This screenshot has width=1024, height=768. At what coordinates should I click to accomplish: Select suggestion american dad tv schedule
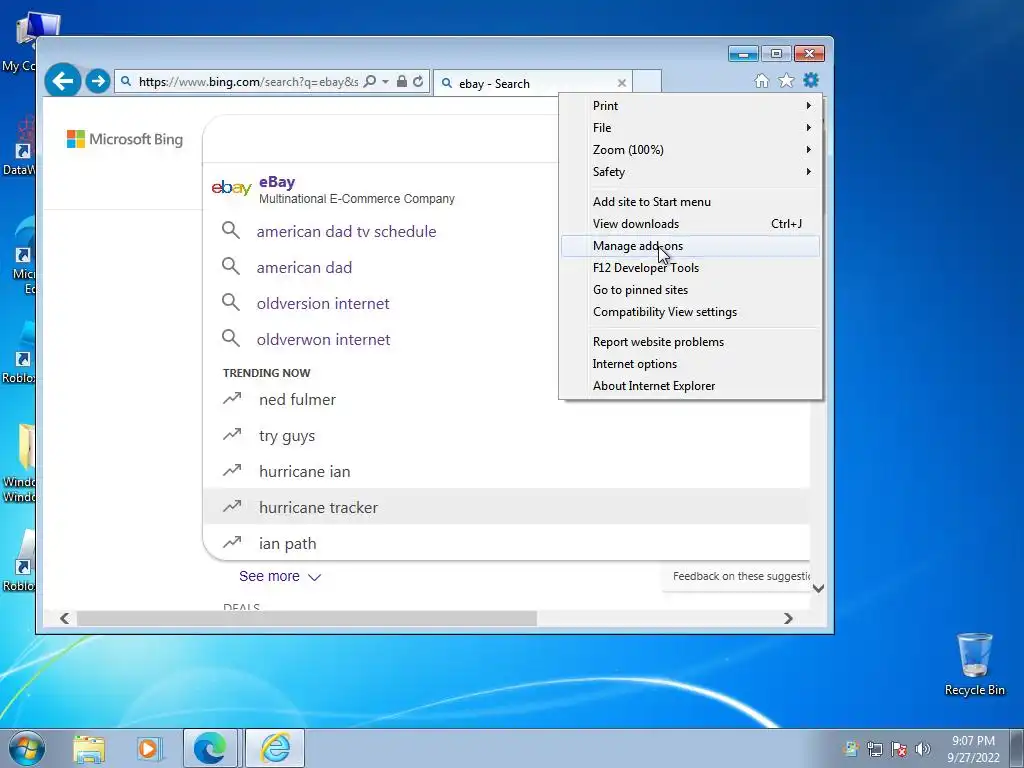(346, 232)
